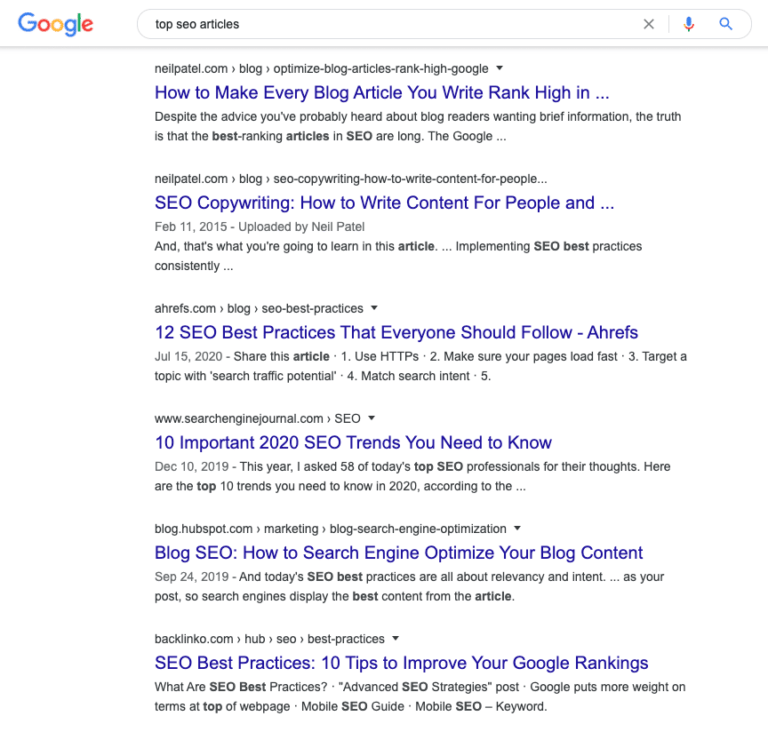
Task: Start voice search with the microphone icon
Action: point(689,24)
